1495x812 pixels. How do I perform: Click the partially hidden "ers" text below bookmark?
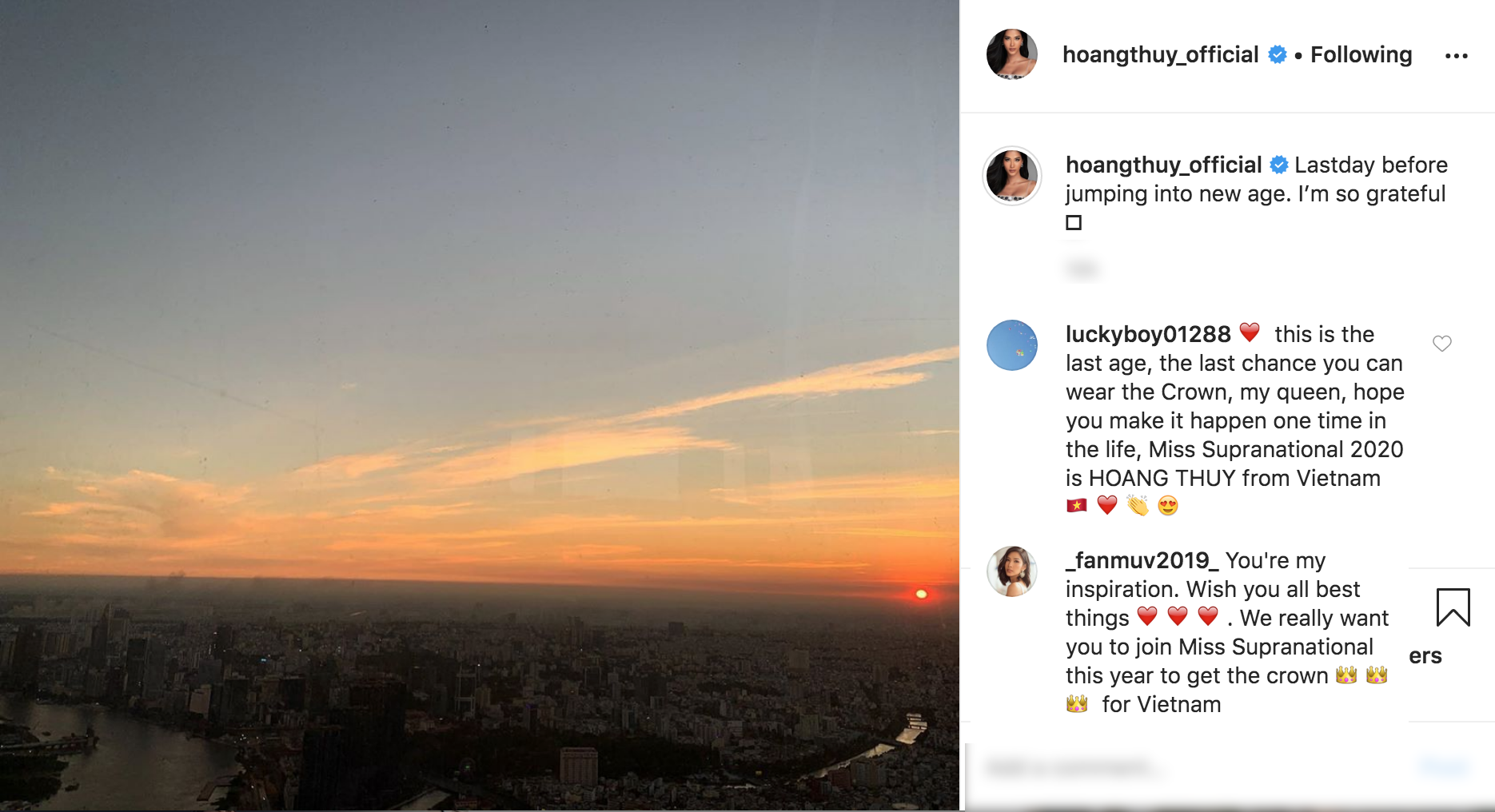click(1425, 656)
